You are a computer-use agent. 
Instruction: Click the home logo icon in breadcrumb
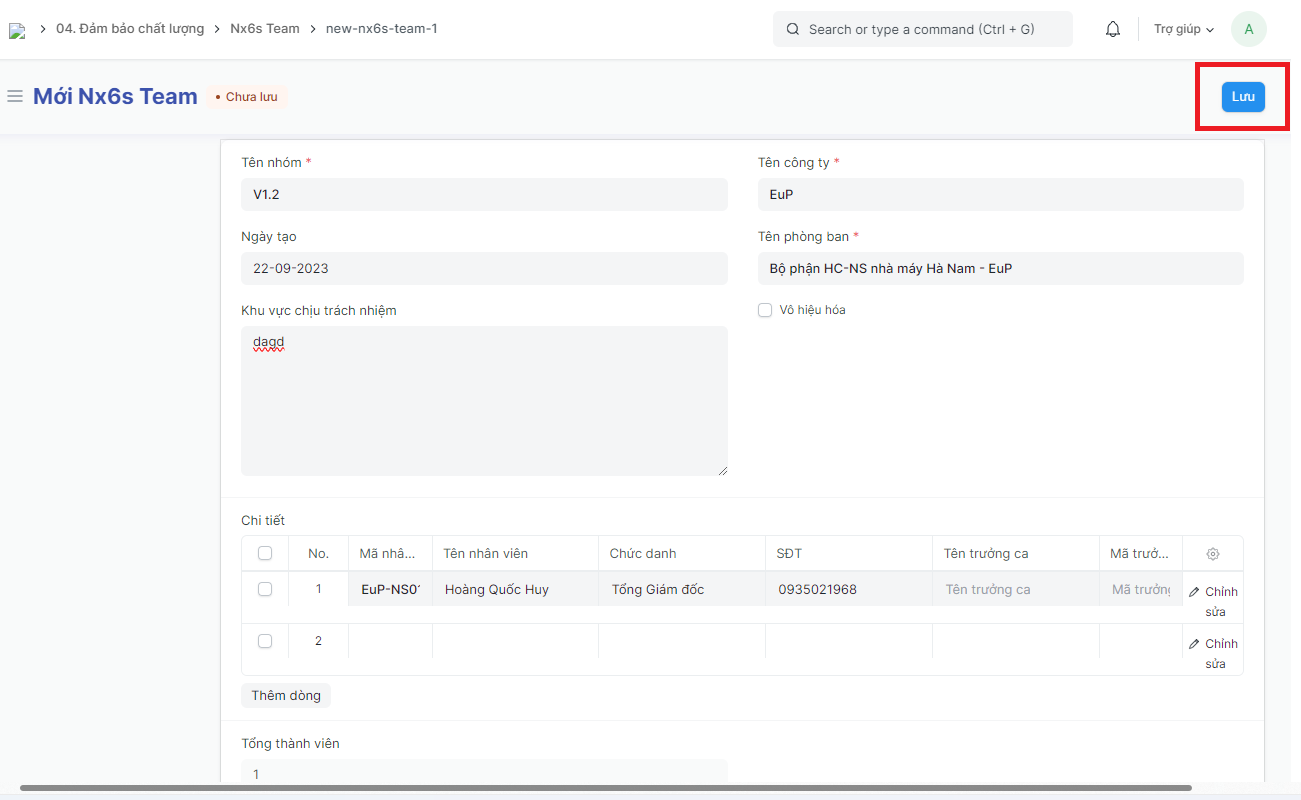17,30
